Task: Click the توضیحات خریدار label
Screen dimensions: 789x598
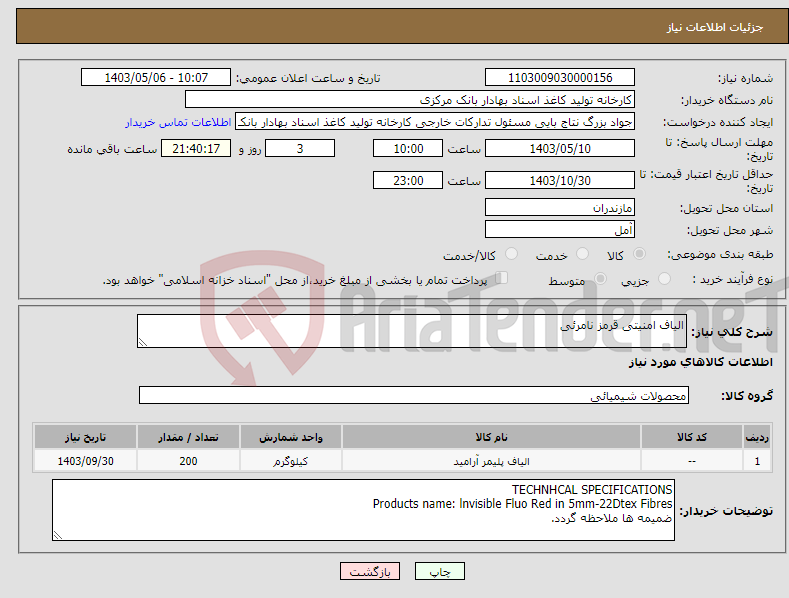Action: [726, 511]
